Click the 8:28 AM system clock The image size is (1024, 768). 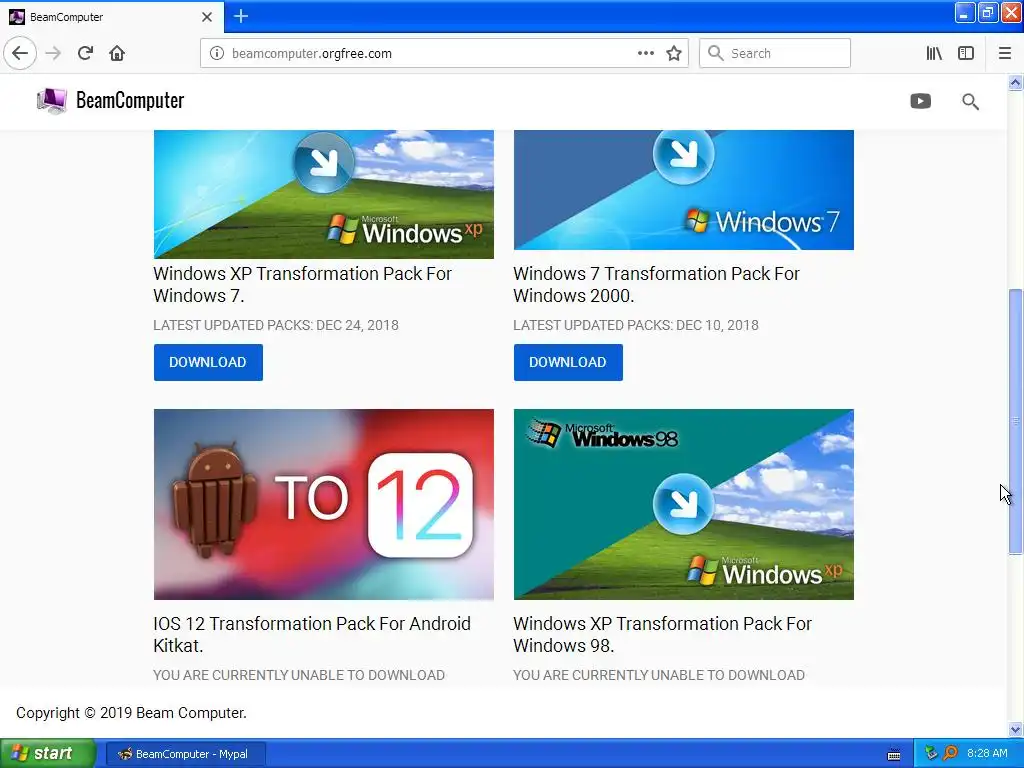click(987, 754)
